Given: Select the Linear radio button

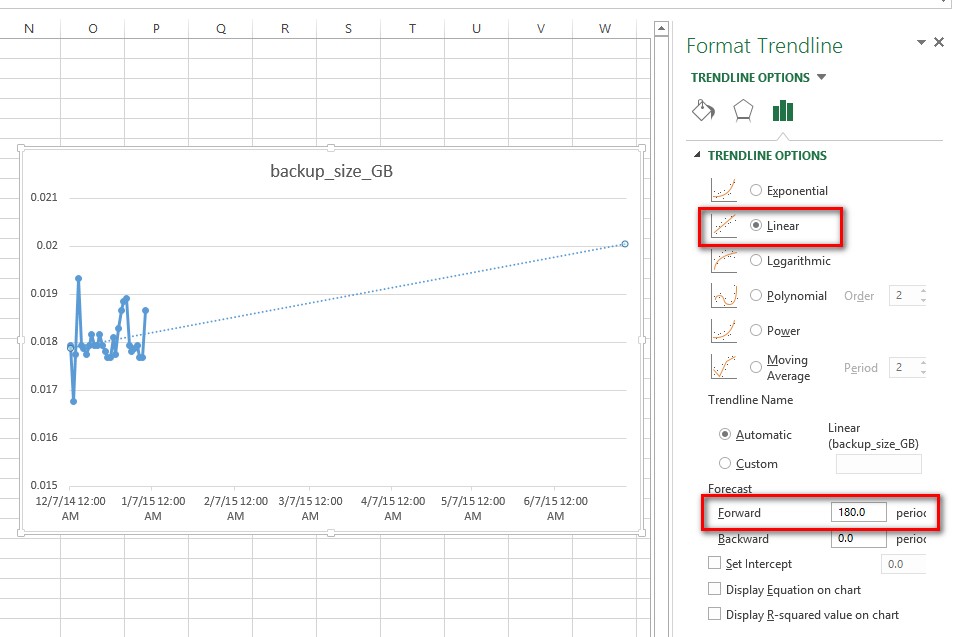Looking at the screenshot, I should point(756,225).
